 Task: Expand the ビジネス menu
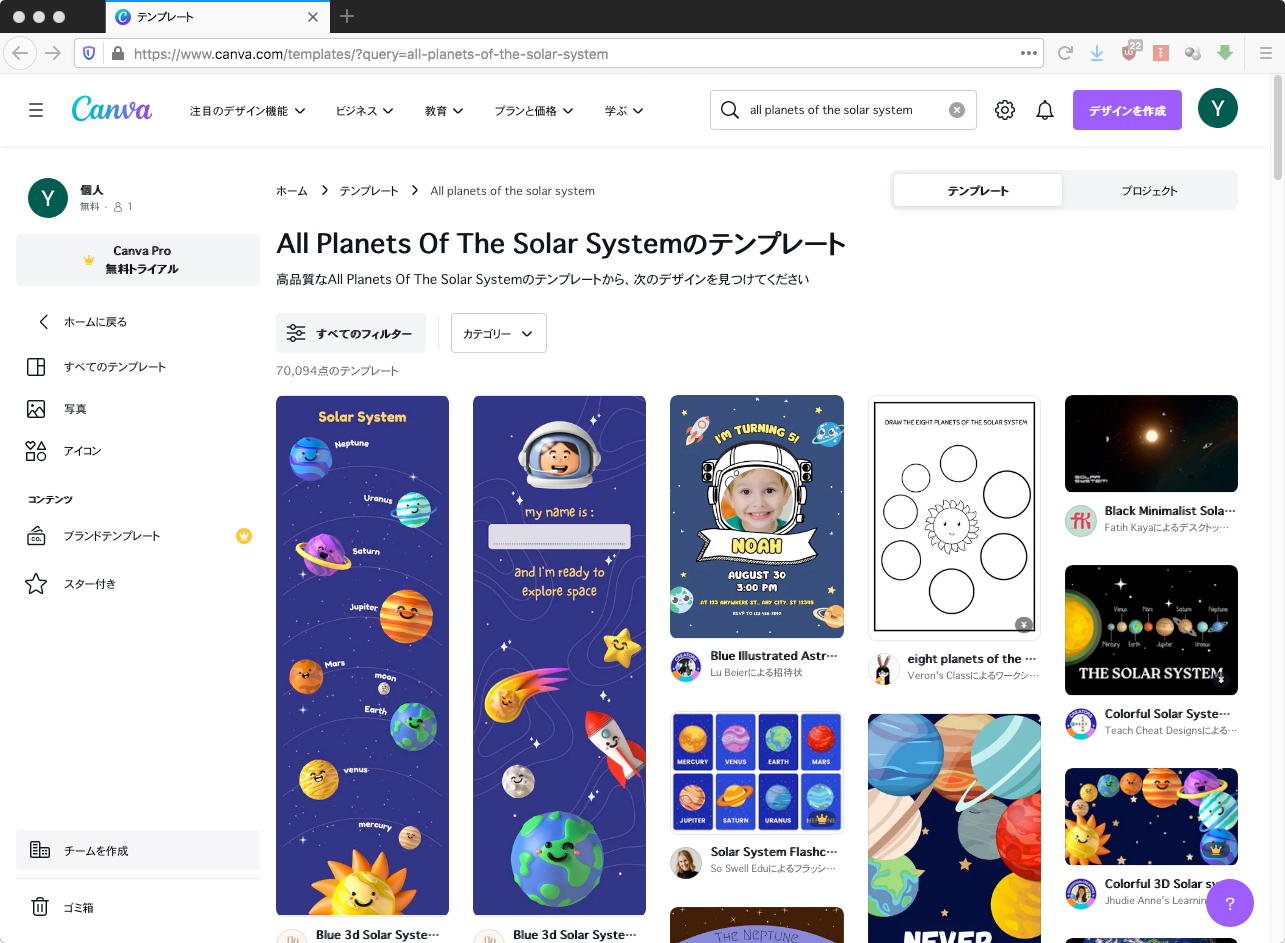pyautogui.click(x=364, y=110)
